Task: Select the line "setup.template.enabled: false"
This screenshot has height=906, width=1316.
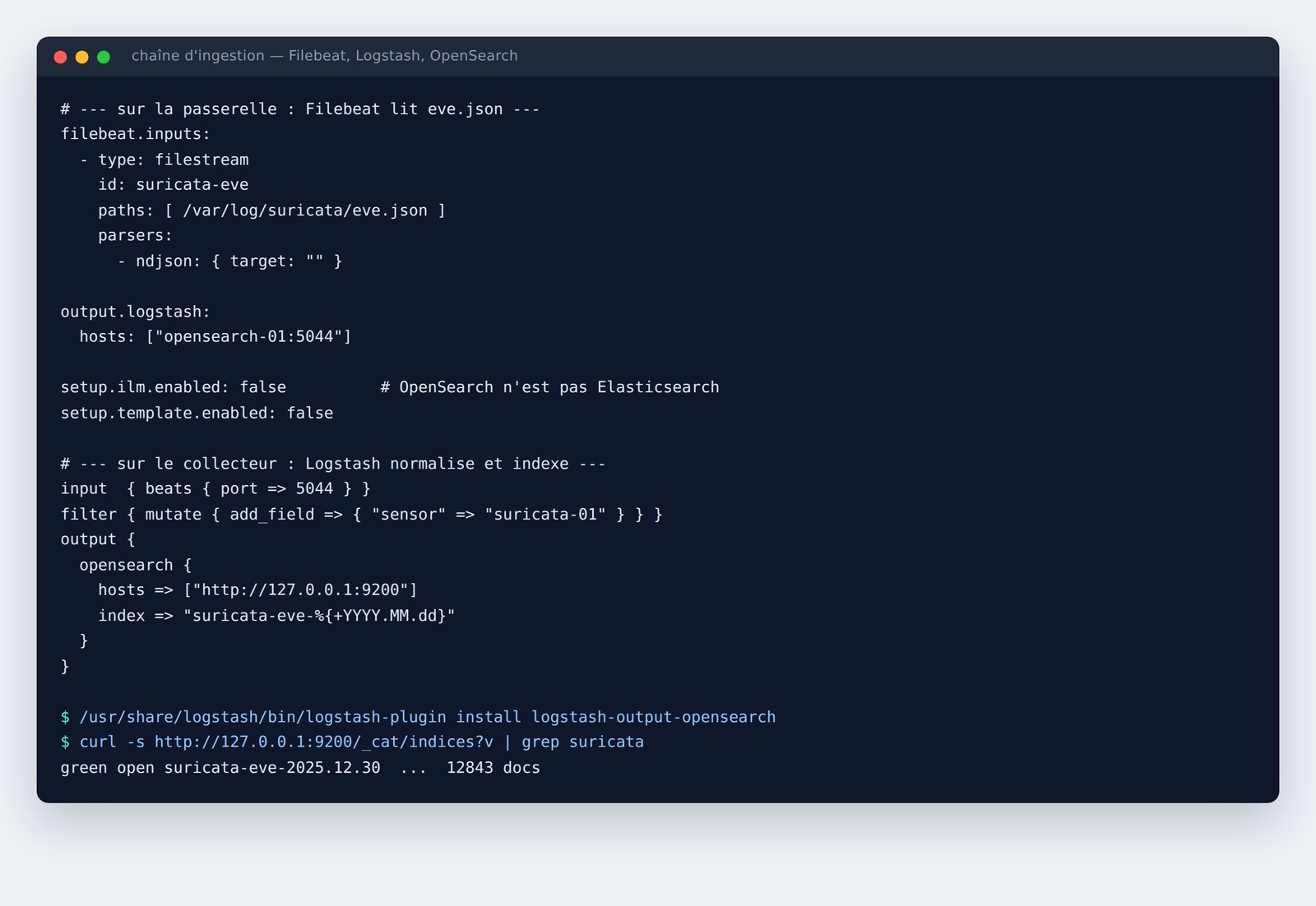Action: 197,413
